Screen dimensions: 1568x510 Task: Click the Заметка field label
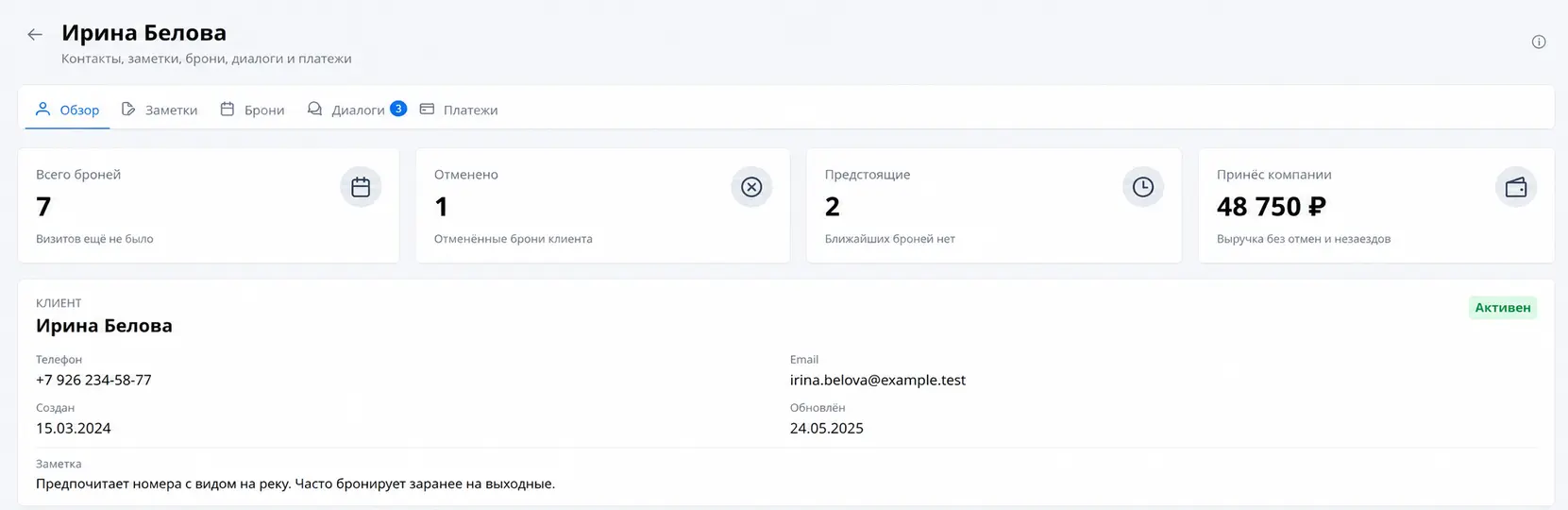[59, 464]
